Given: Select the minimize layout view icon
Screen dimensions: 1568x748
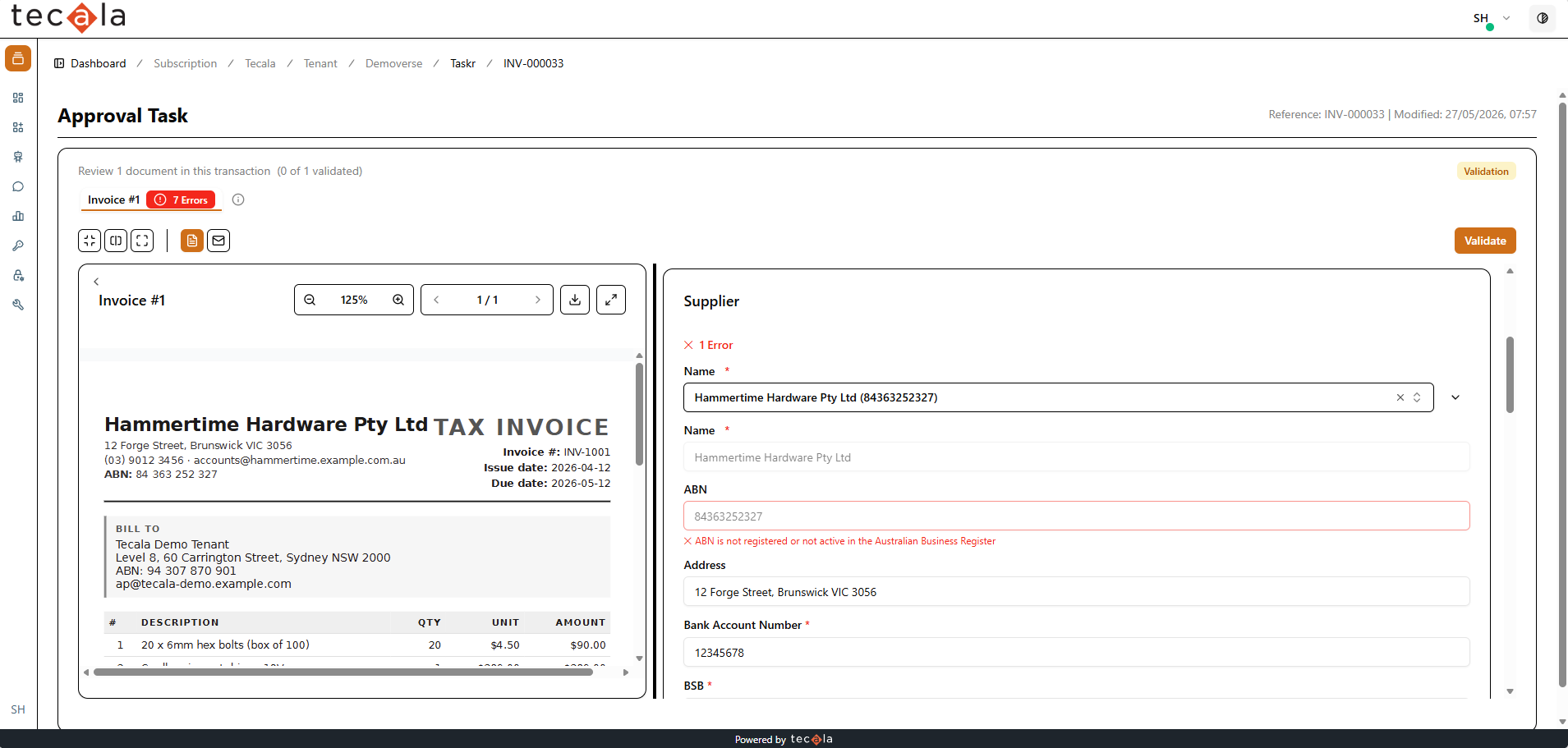Looking at the screenshot, I should click(x=90, y=241).
